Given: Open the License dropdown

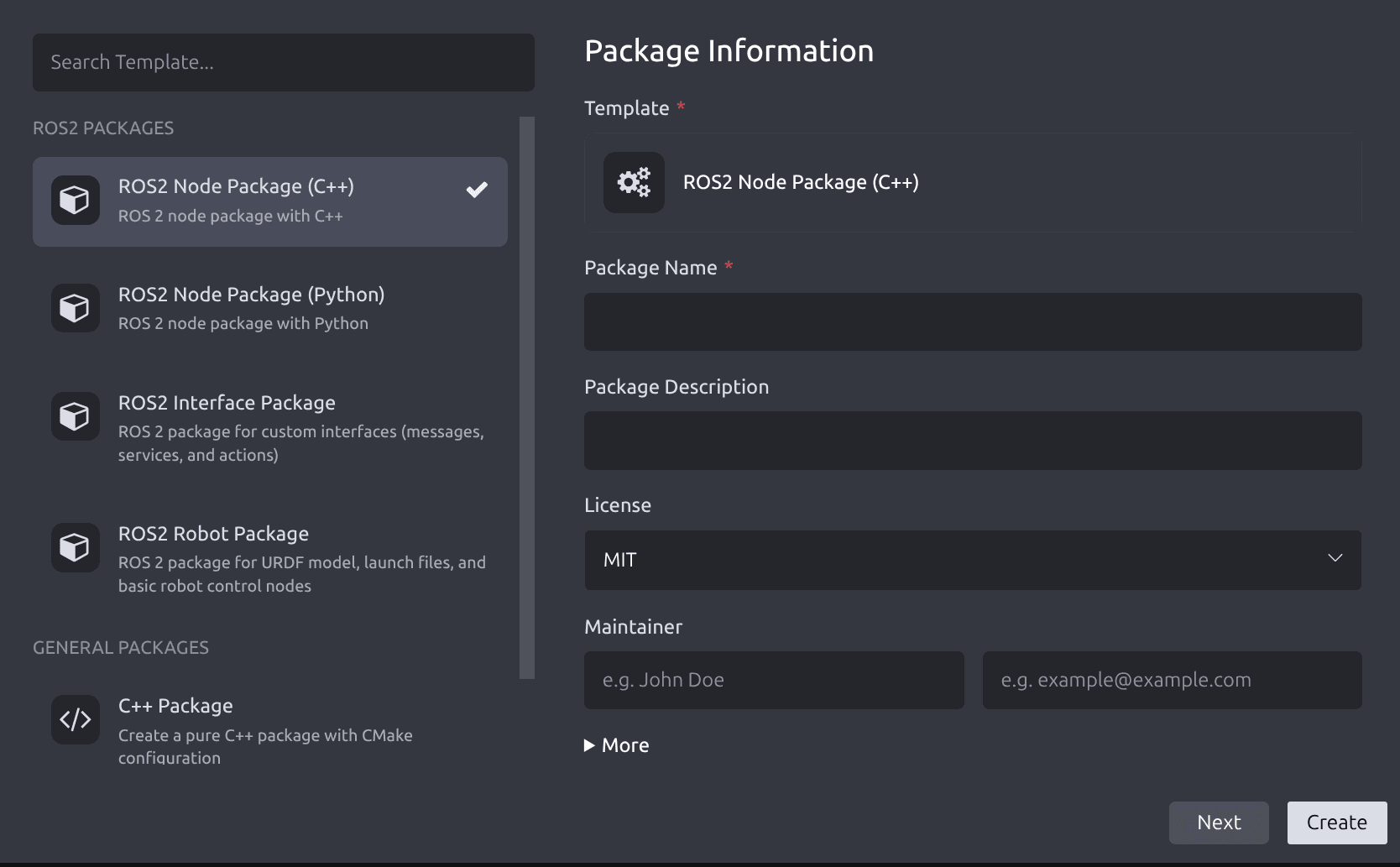Looking at the screenshot, I should [972, 560].
